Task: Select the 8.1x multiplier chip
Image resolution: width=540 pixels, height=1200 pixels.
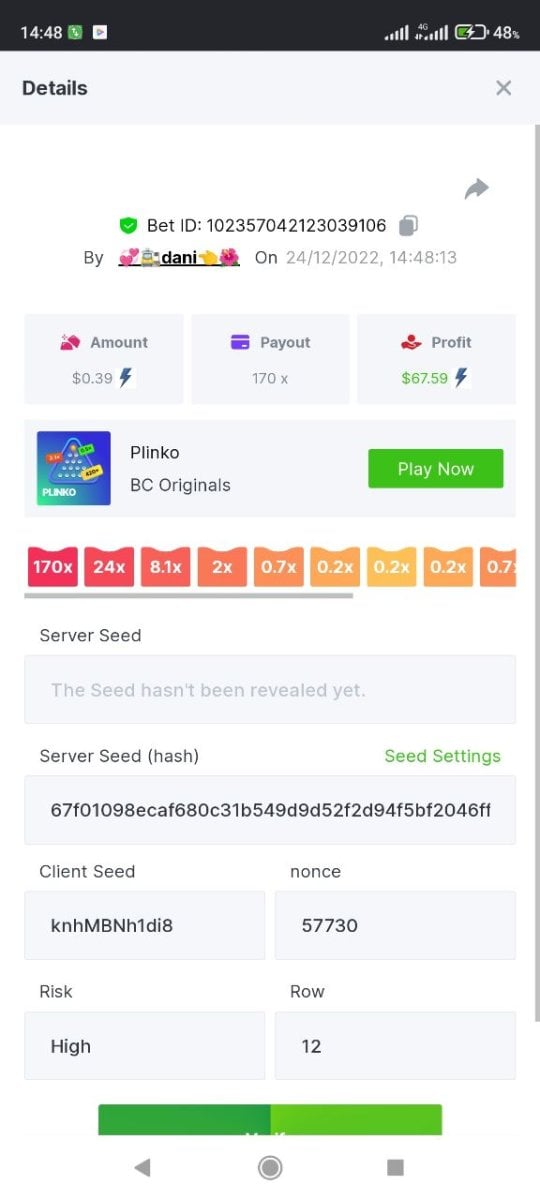Action: click(x=166, y=567)
